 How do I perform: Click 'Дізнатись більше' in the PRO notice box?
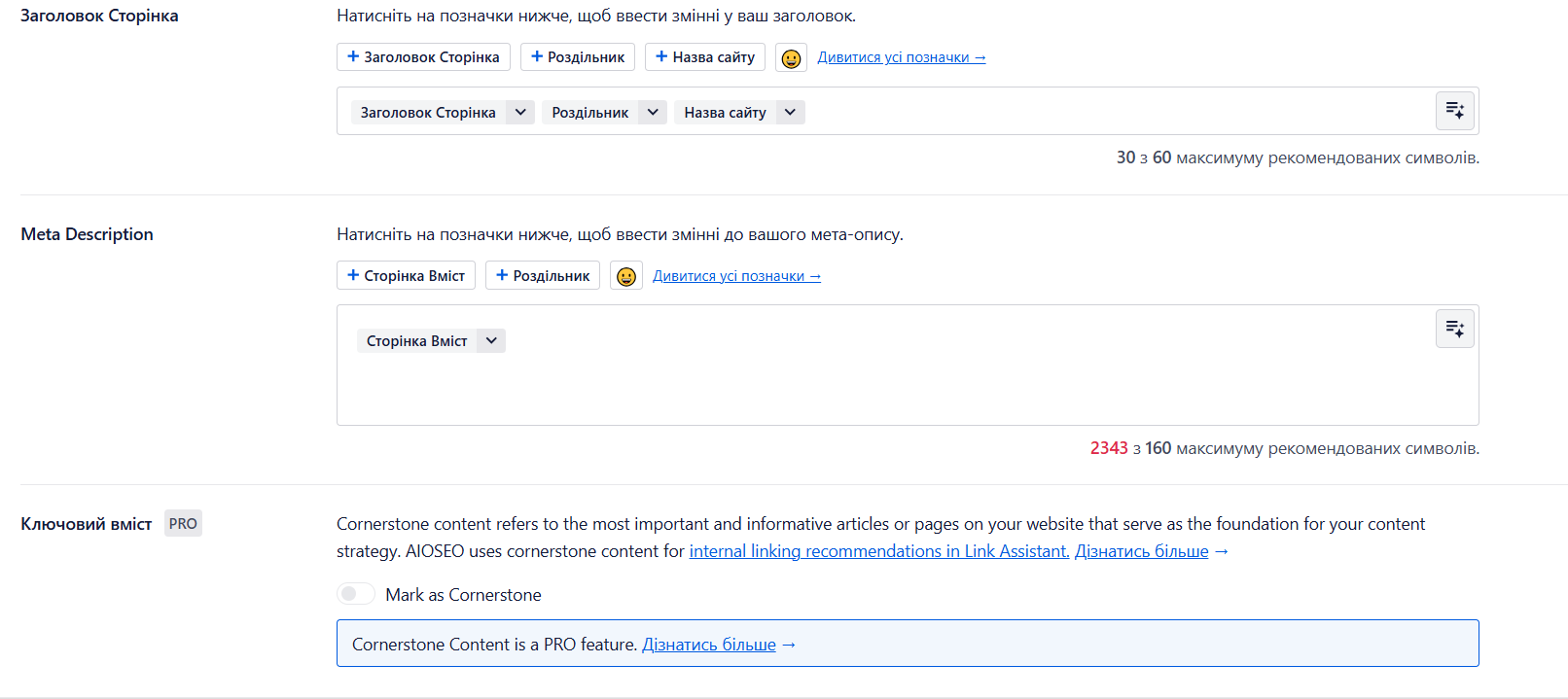709,645
